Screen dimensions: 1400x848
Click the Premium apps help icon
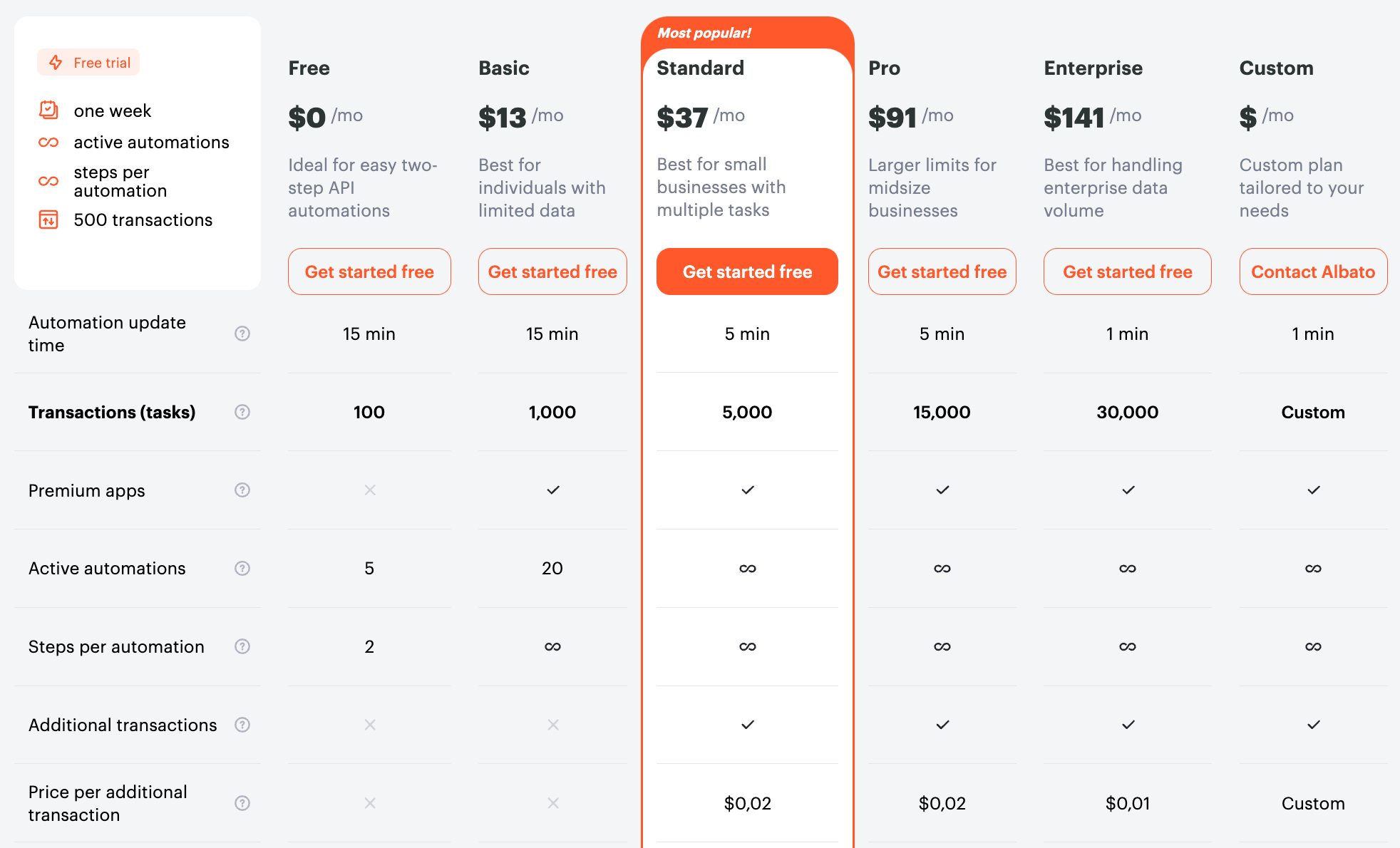tap(242, 490)
